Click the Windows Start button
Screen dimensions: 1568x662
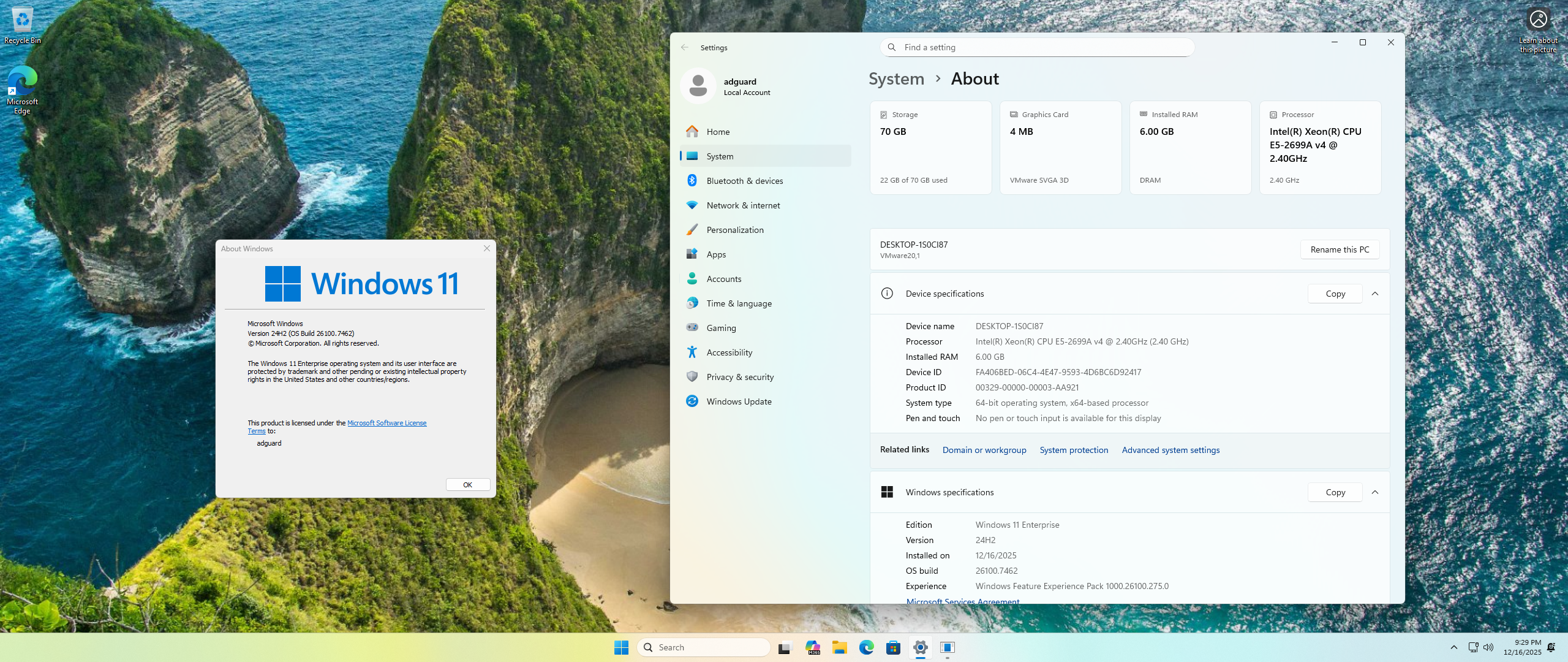tap(621, 647)
